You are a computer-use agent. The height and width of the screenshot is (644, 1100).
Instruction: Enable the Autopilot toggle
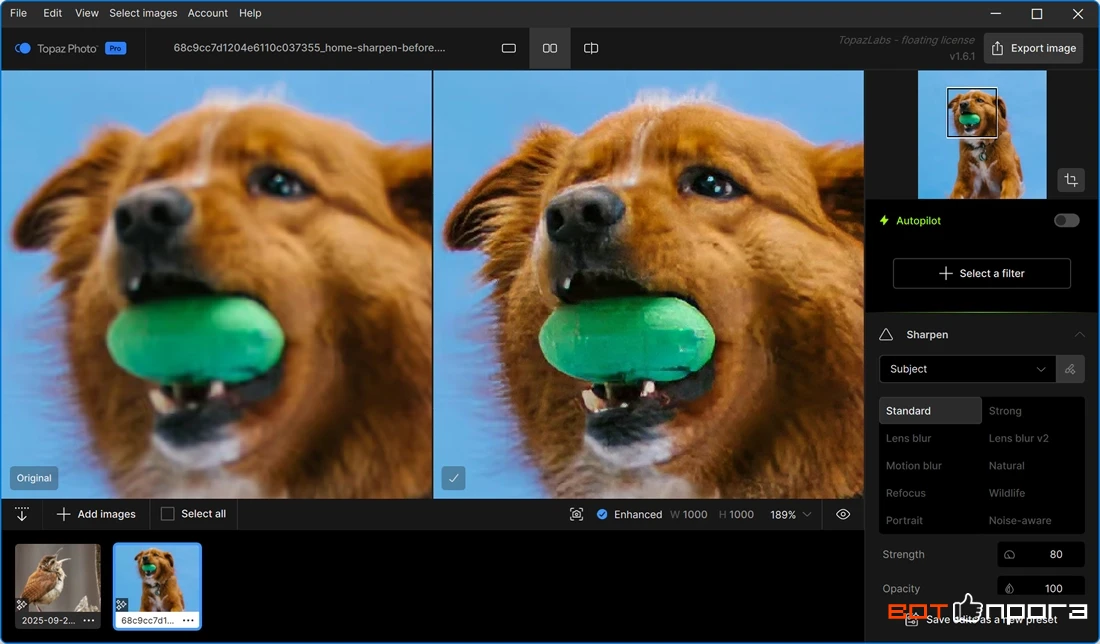click(x=1066, y=220)
